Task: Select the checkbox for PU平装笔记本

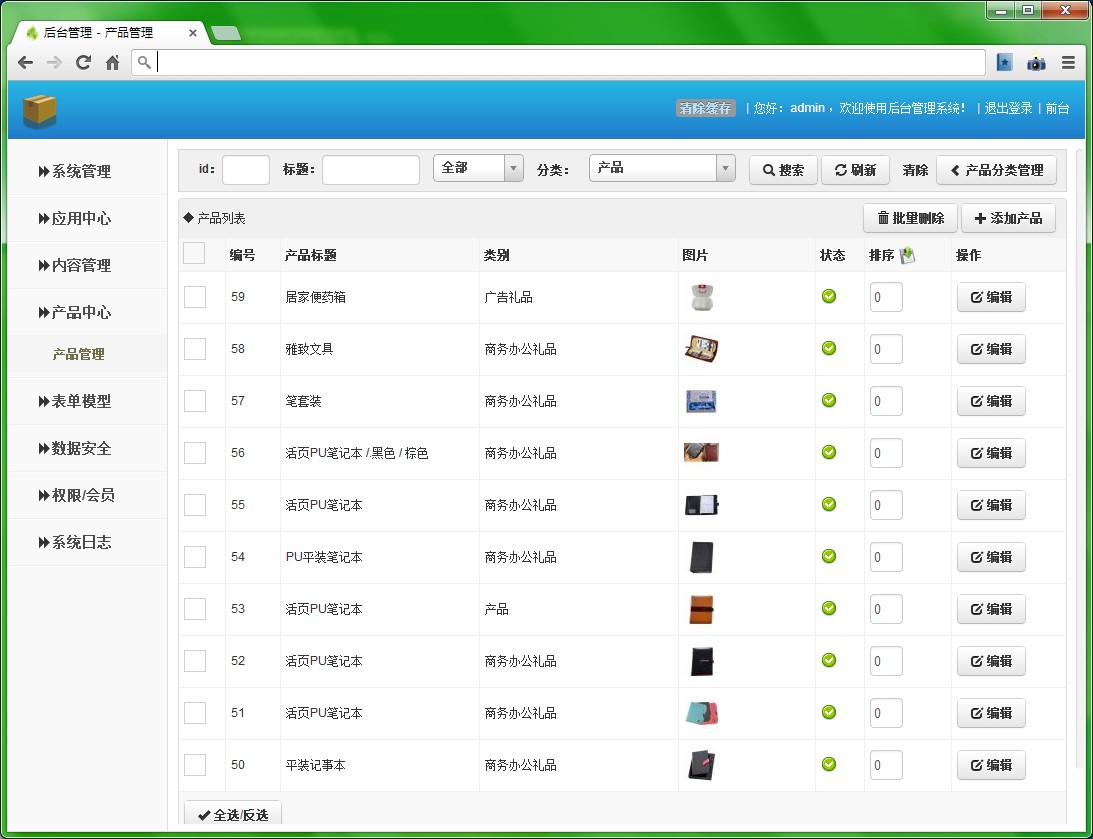Action: [194, 557]
